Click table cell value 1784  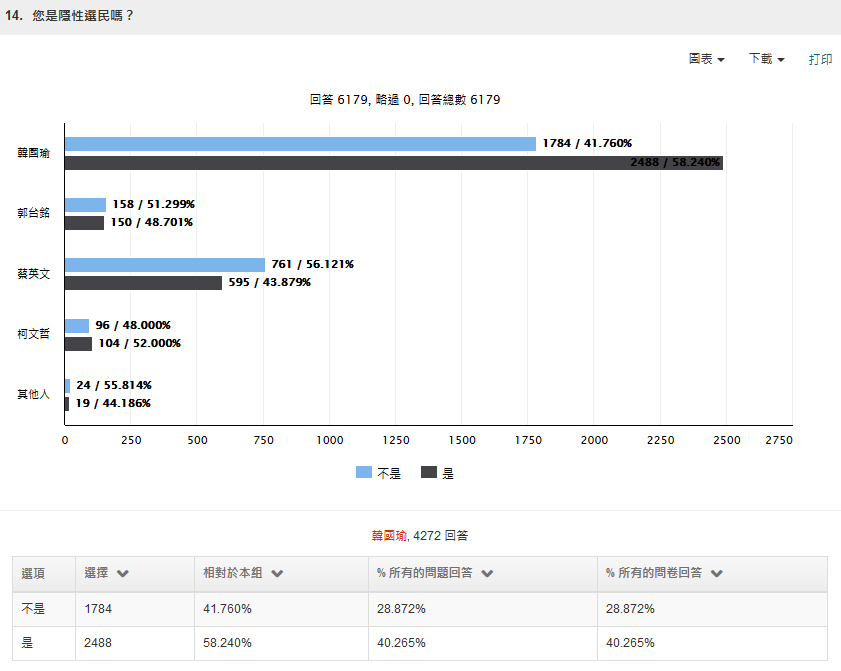pyautogui.click(x=98, y=609)
